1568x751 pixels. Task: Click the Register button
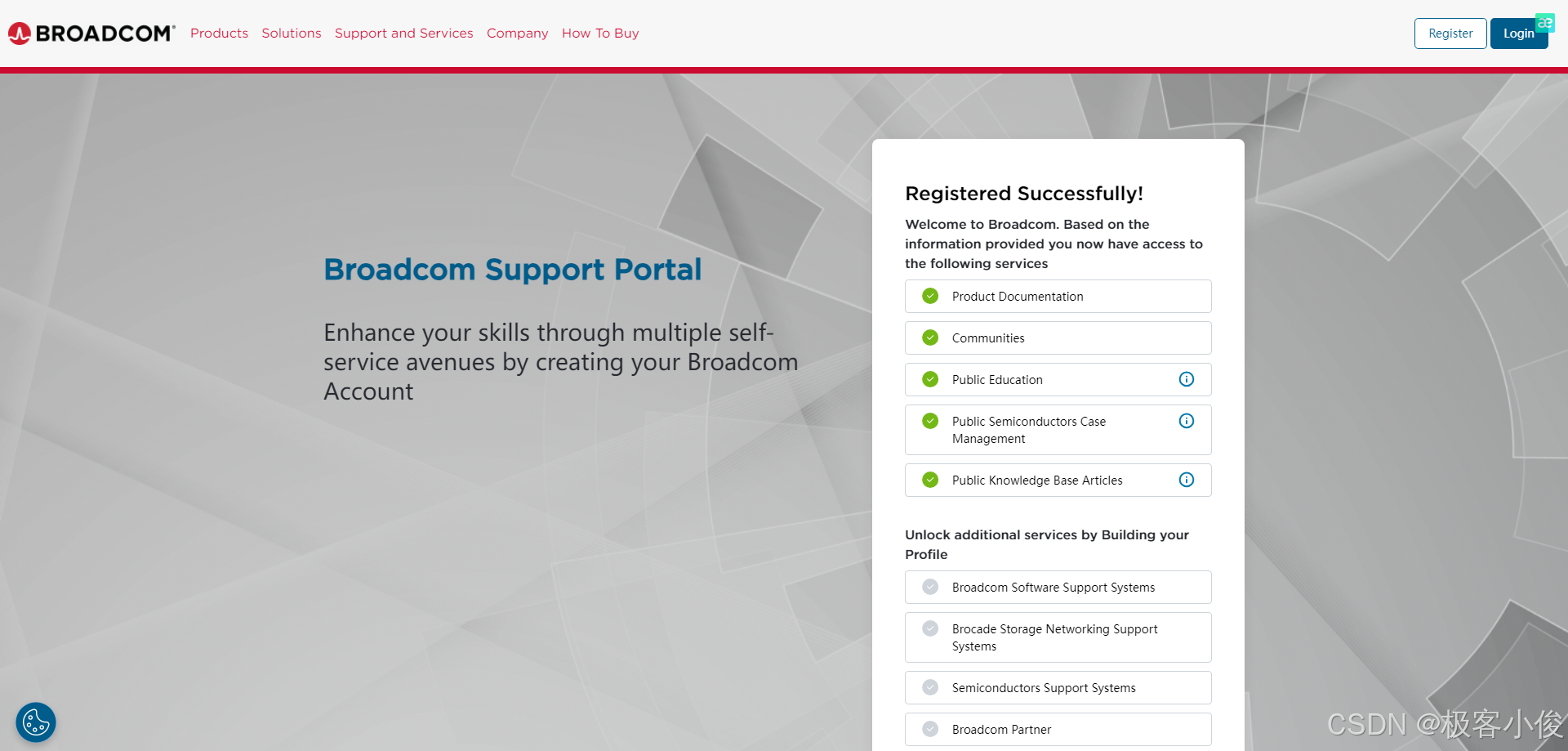pos(1450,34)
